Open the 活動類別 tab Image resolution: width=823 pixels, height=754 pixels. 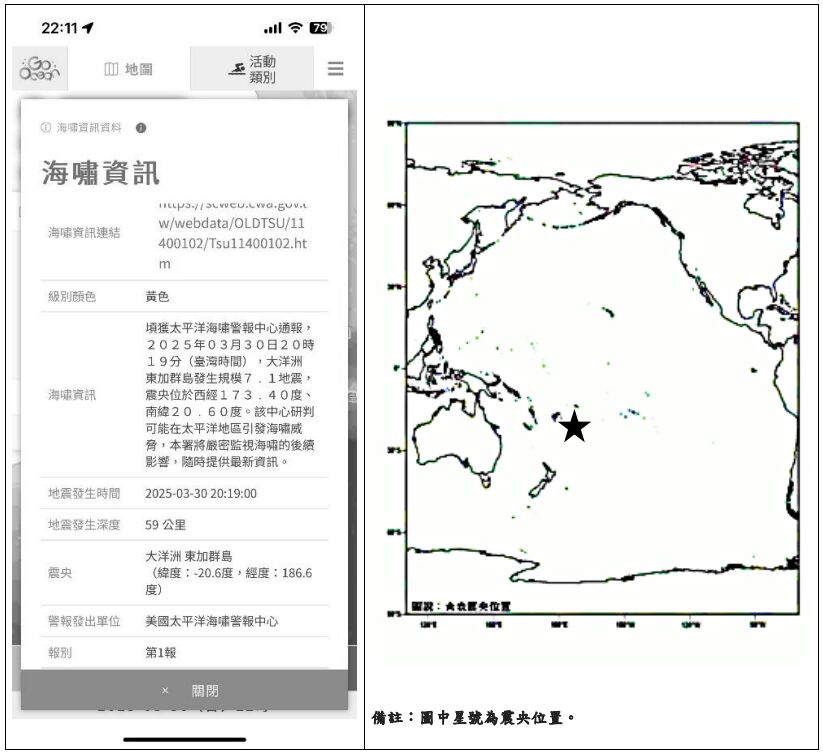pos(252,69)
